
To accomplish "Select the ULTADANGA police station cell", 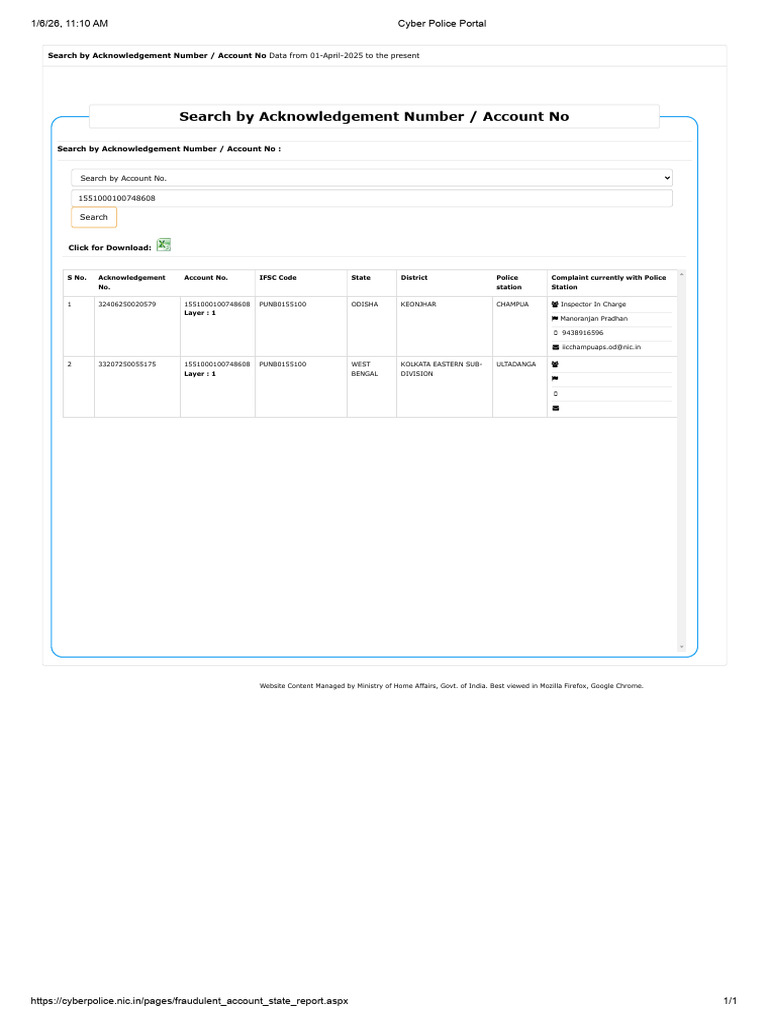I will (x=516, y=364).
